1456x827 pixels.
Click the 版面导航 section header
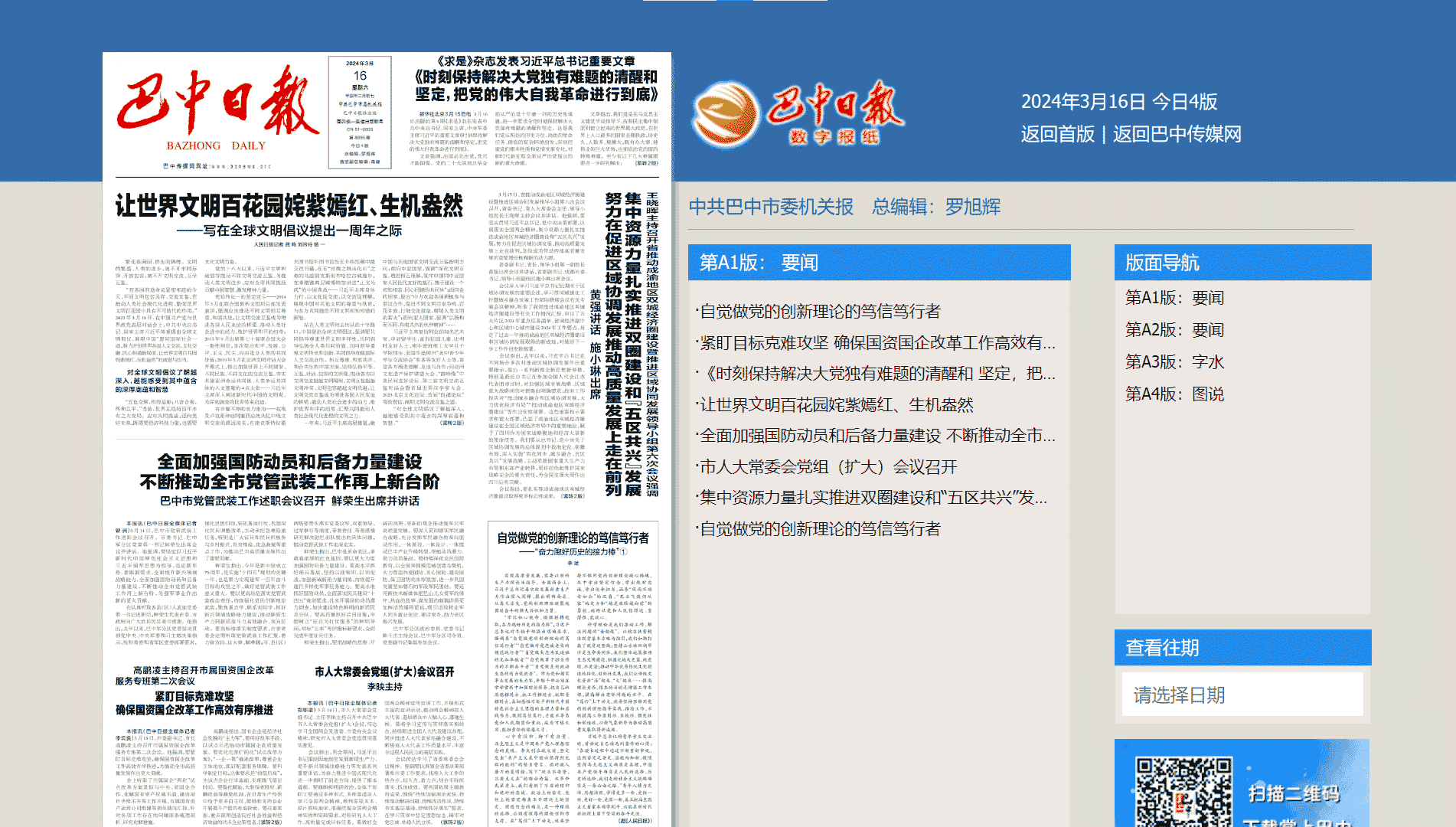click(1242, 263)
